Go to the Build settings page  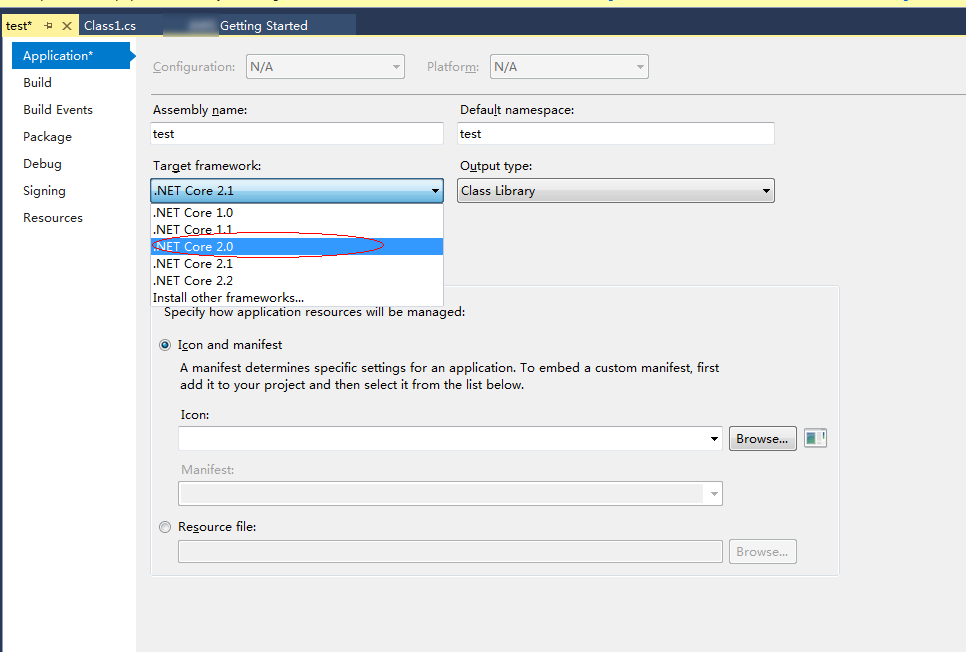tap(38, 83)
